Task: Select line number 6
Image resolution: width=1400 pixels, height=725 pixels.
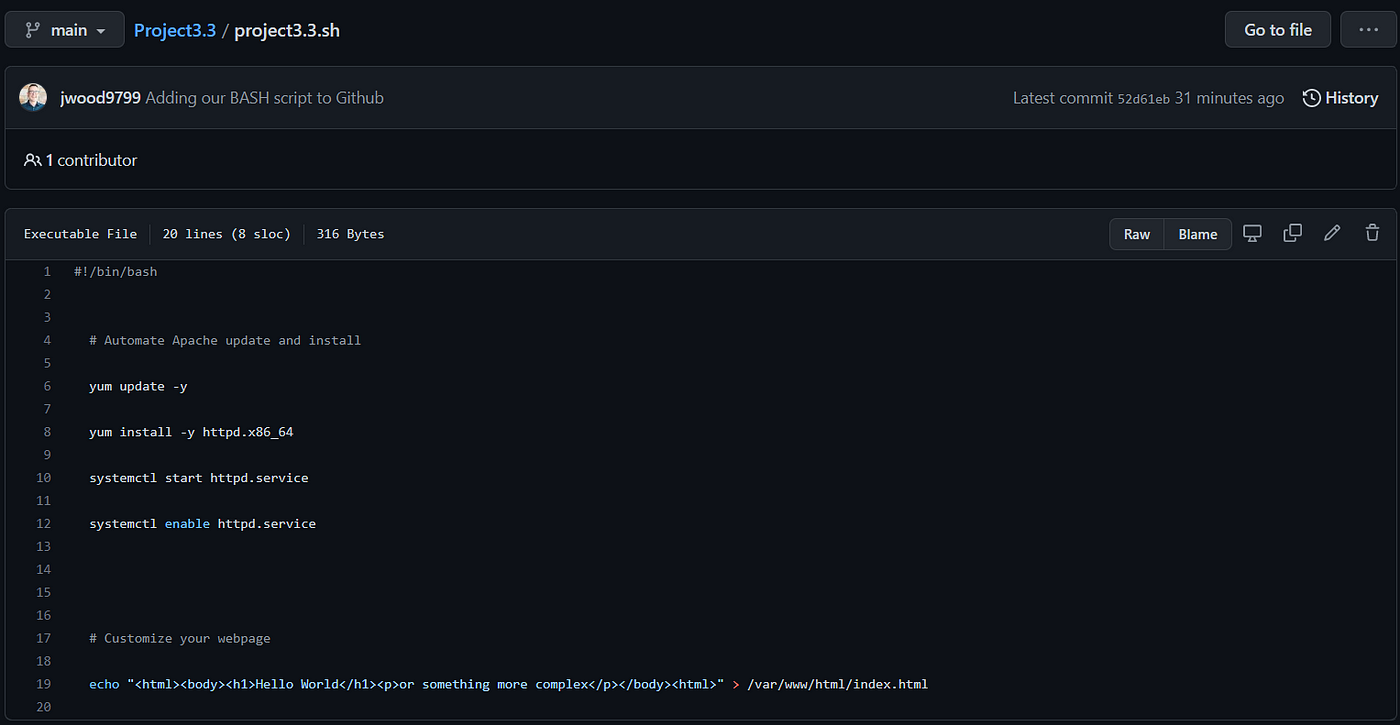Action: click(x=46, y=387)
